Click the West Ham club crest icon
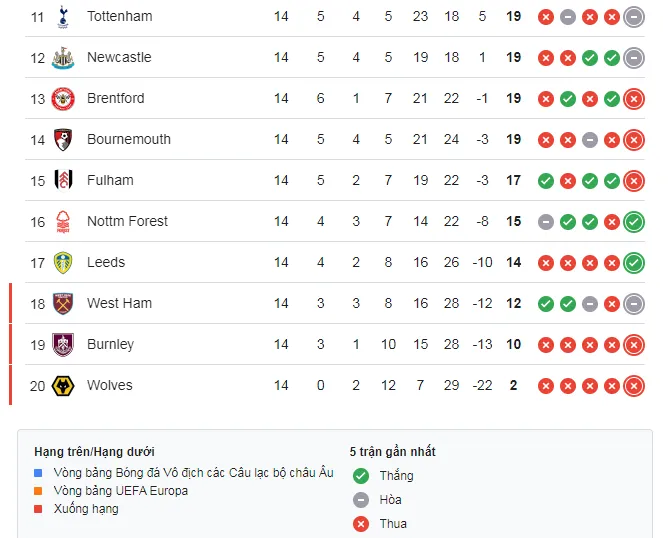The height and width of the screenshot is (538, 668). 64,303
